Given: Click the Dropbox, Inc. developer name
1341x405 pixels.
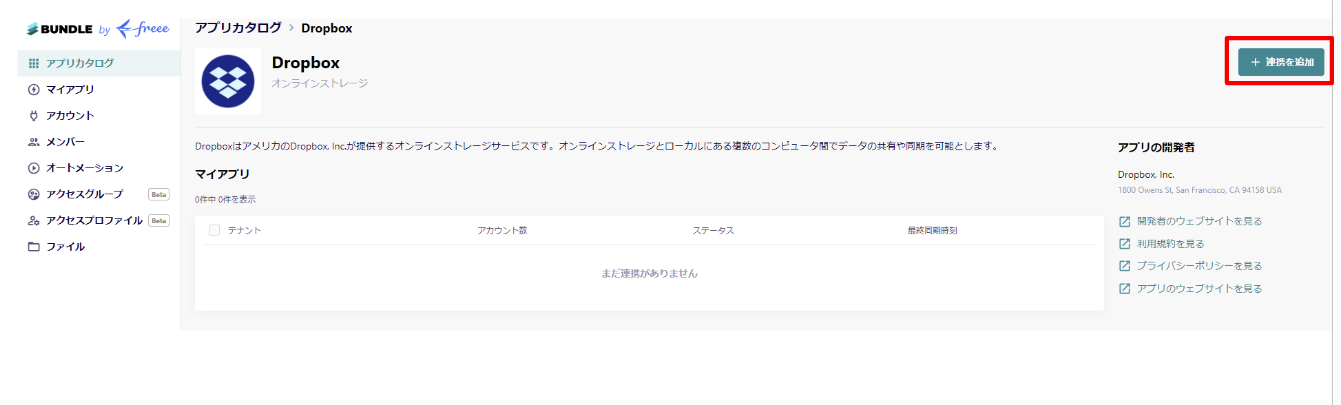Looking at the screenshot, I should (1146, 174).
